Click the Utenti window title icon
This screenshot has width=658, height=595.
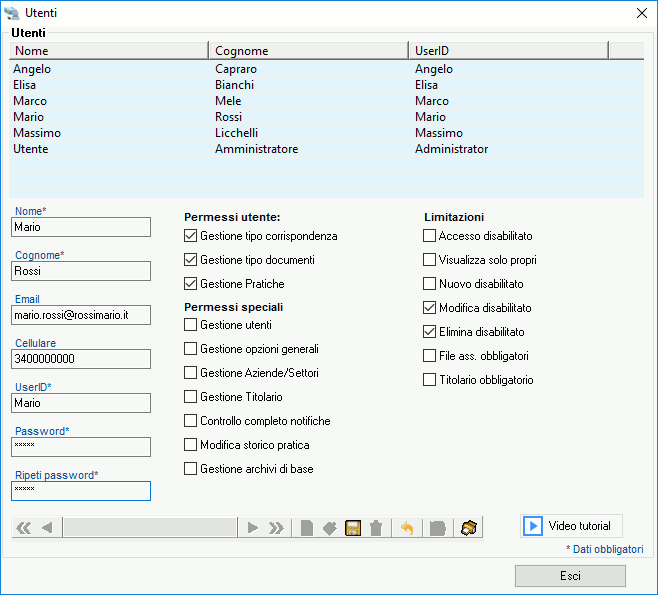click(x=12, y=13)
